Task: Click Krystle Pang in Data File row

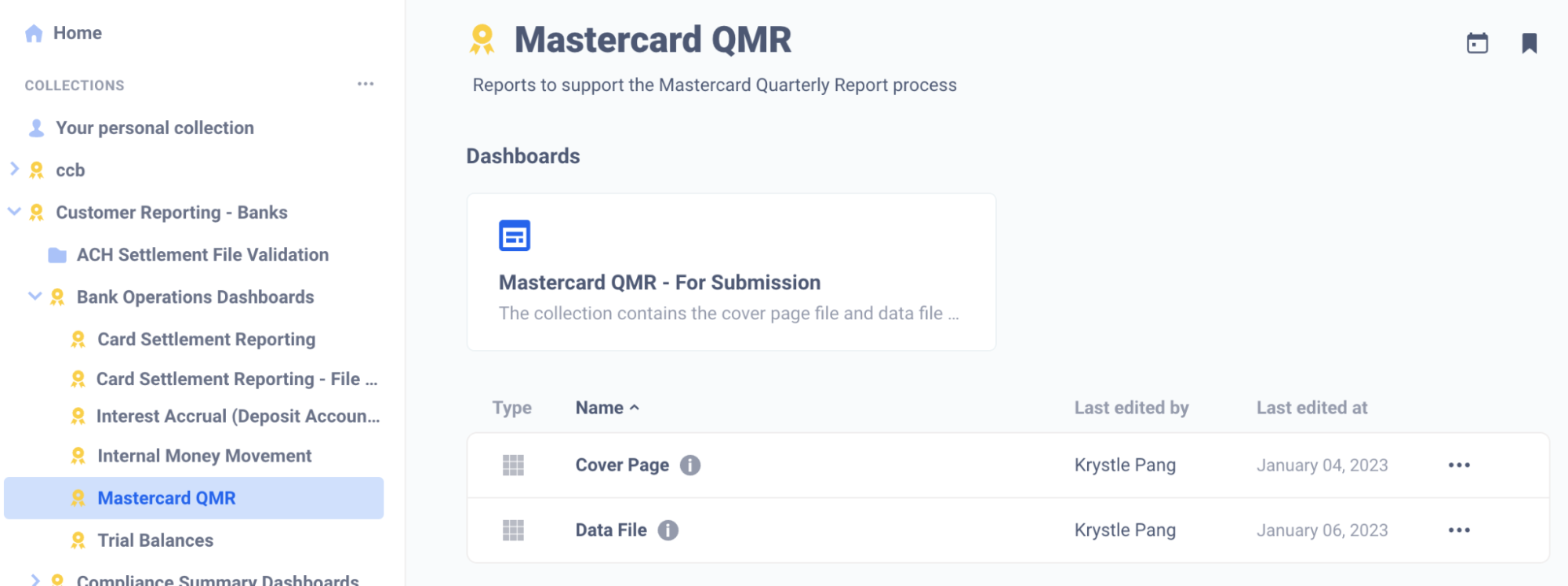Action: (x=1125, y=530)
